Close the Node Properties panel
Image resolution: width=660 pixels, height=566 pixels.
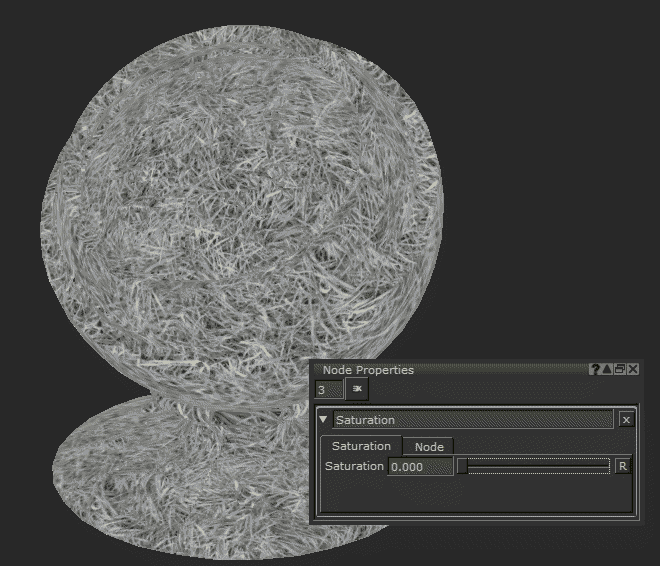[633, 369]
